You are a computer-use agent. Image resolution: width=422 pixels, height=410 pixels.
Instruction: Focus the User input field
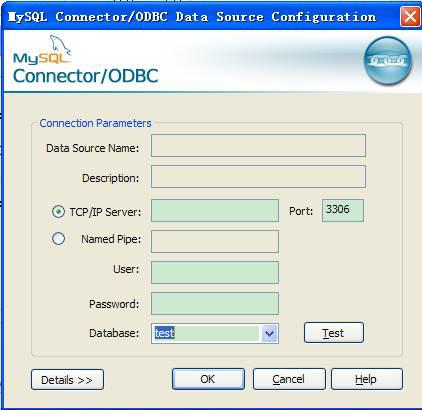tap(215, 272)
